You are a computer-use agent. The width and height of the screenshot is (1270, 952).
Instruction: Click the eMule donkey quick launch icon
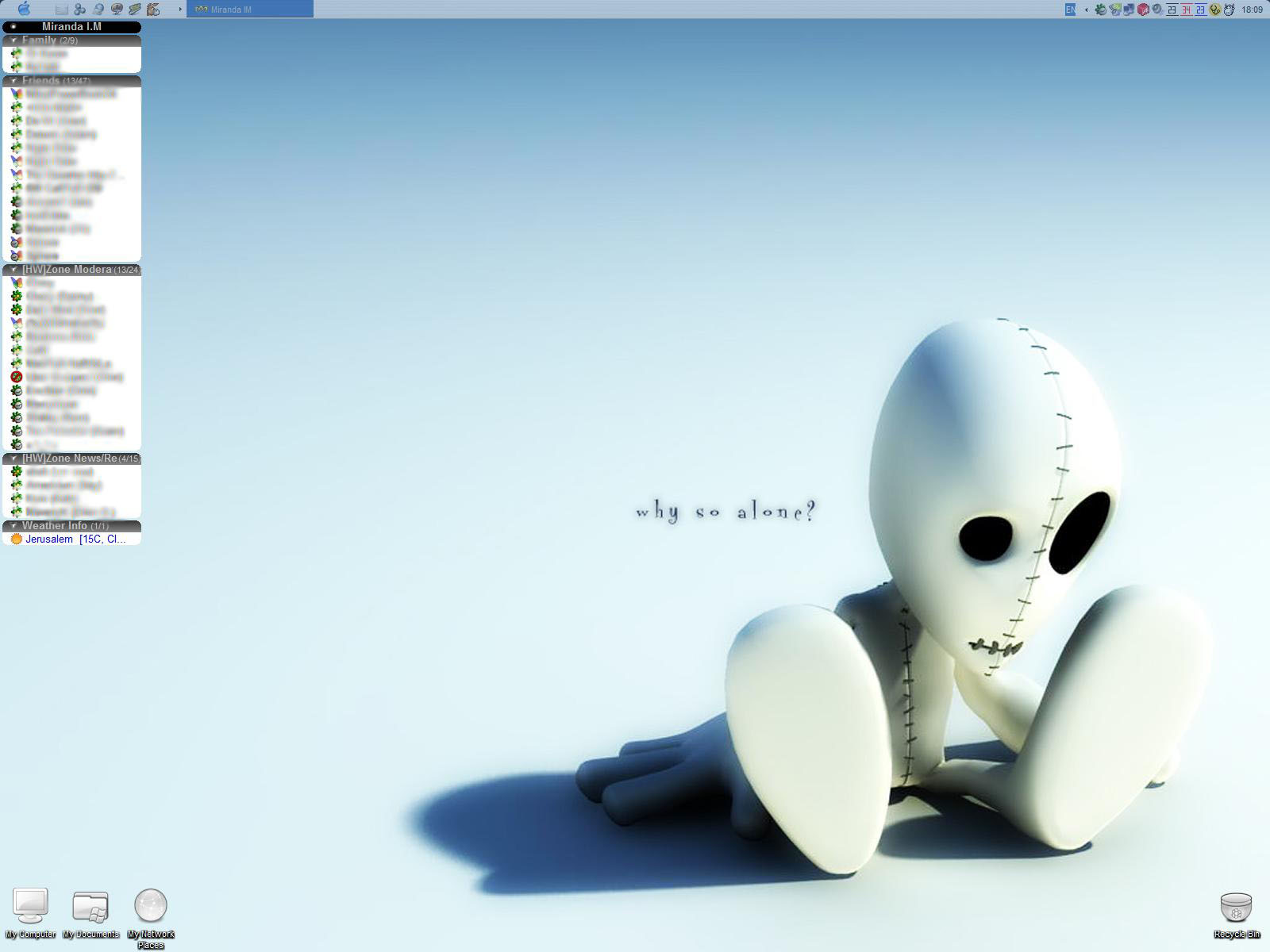(153, 10)
